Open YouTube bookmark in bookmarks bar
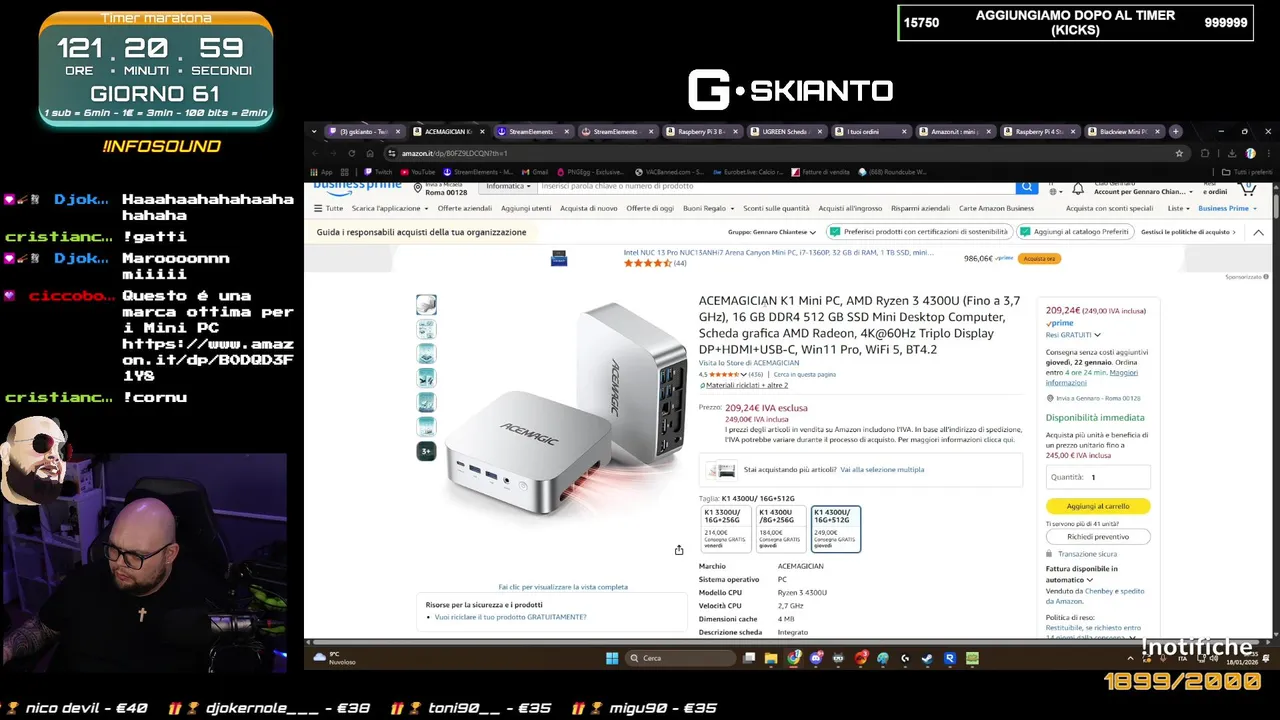This screenshot has height=720, width=1280. point(418,172)
